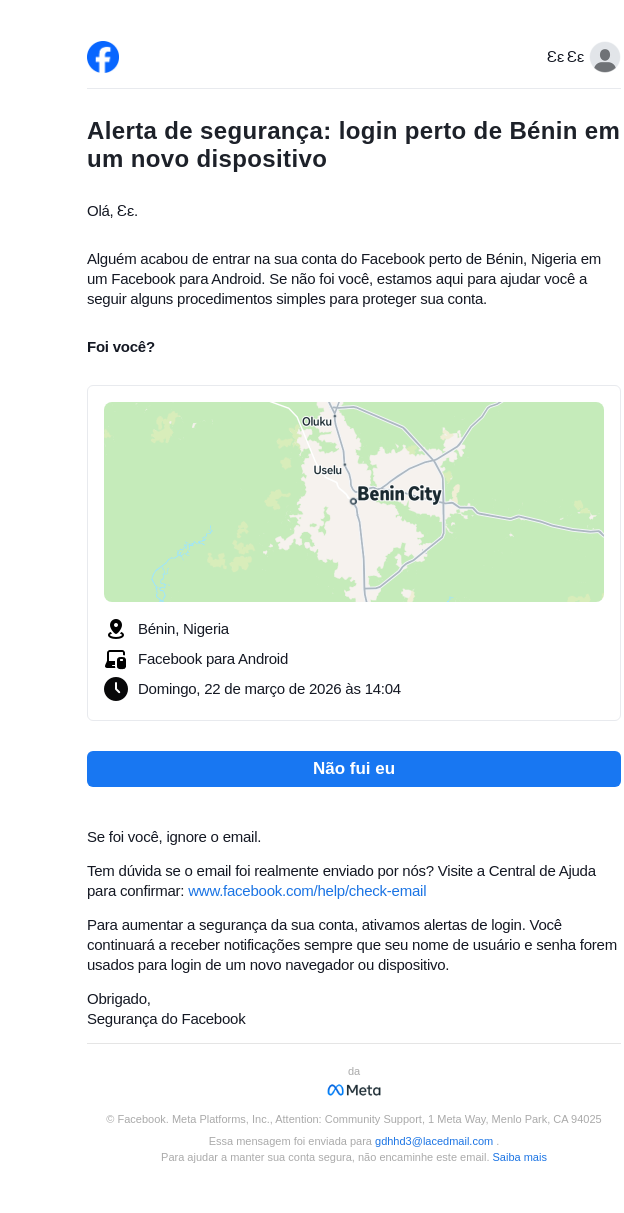The width and height of the screenshot is (624, 1213).
Task: Click the Benin City map marker dot
Action: point(353,501)
